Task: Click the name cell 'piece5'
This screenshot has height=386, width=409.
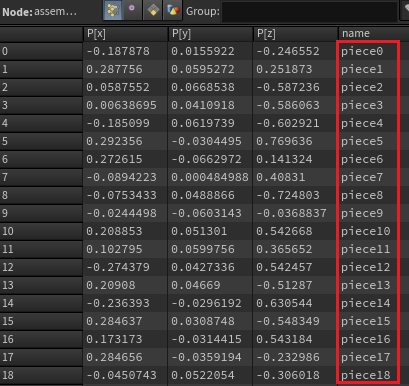Action: click(x=362, y=141)
